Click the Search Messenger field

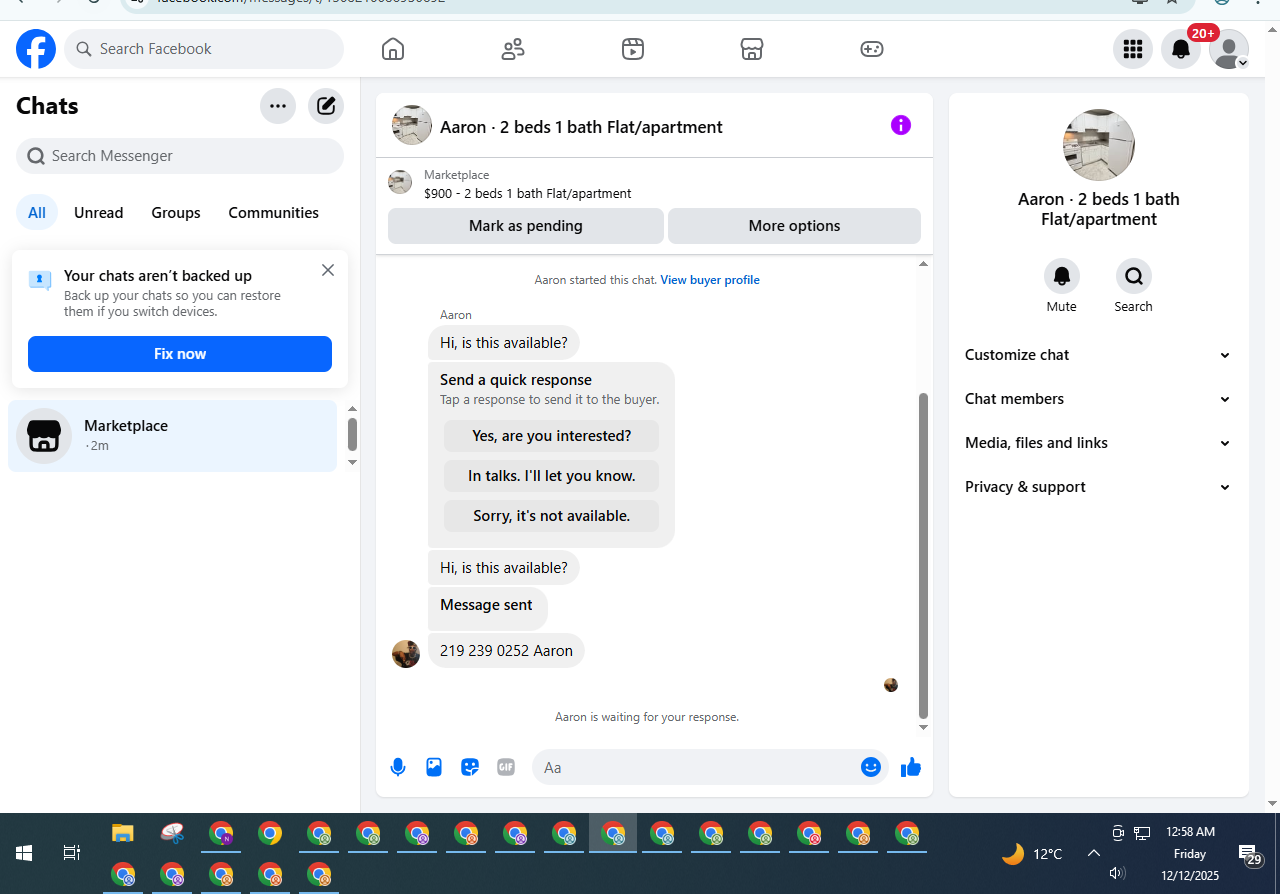(x=180, y=156)
